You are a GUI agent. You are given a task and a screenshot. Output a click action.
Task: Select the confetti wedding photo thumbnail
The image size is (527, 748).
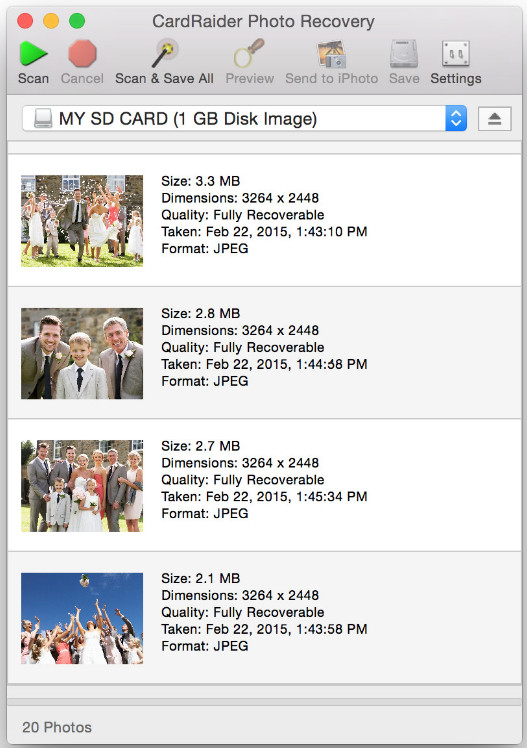pyautogui.click(x=82, y=220)
